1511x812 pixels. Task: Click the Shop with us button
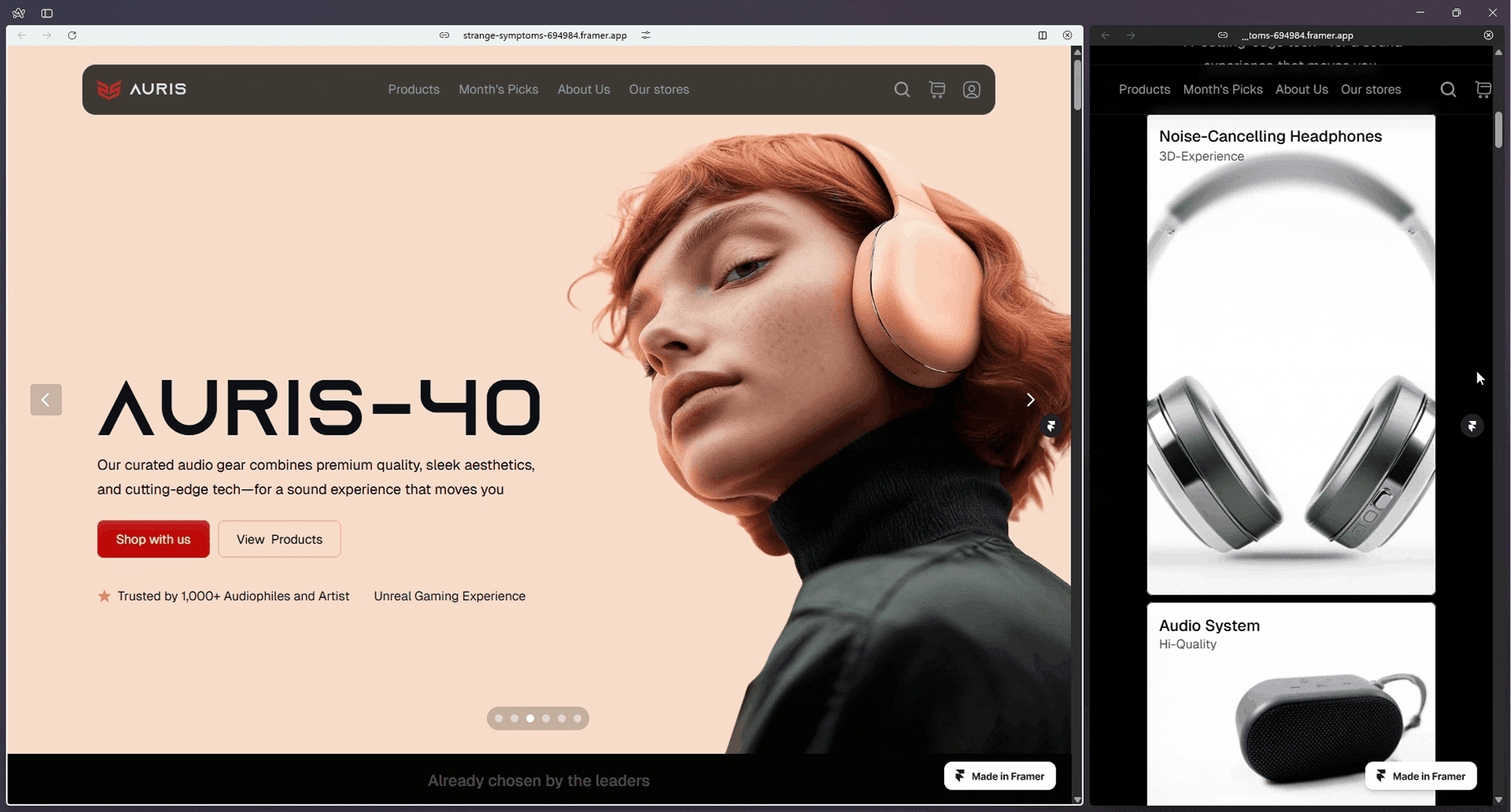(153, 539)
